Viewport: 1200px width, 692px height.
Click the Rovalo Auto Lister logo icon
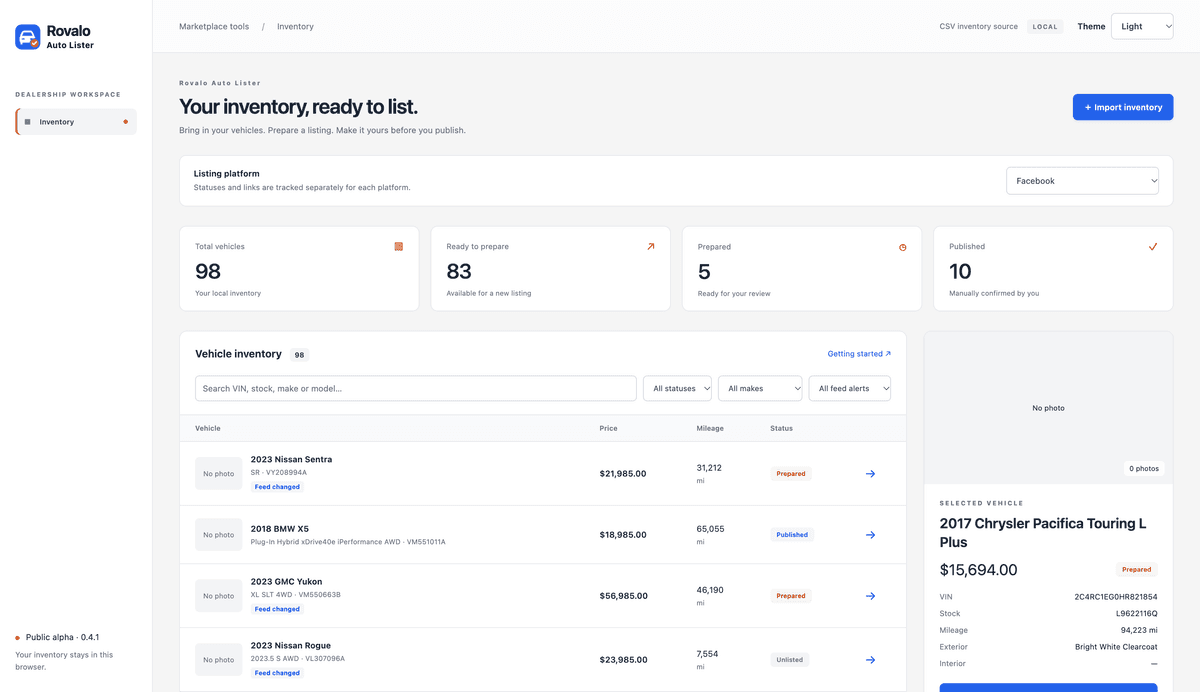(28, 37)
